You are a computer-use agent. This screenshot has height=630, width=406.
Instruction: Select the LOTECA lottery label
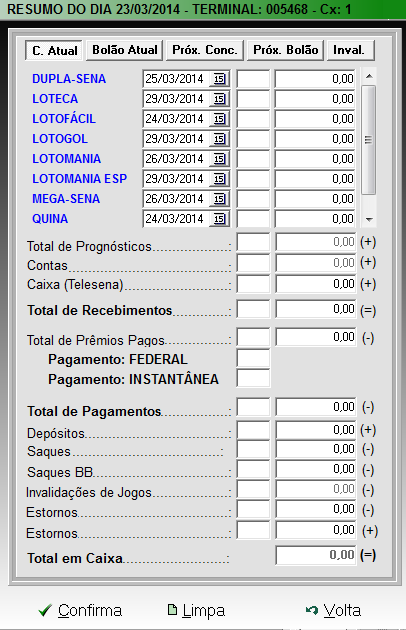(x=55, y=99)
